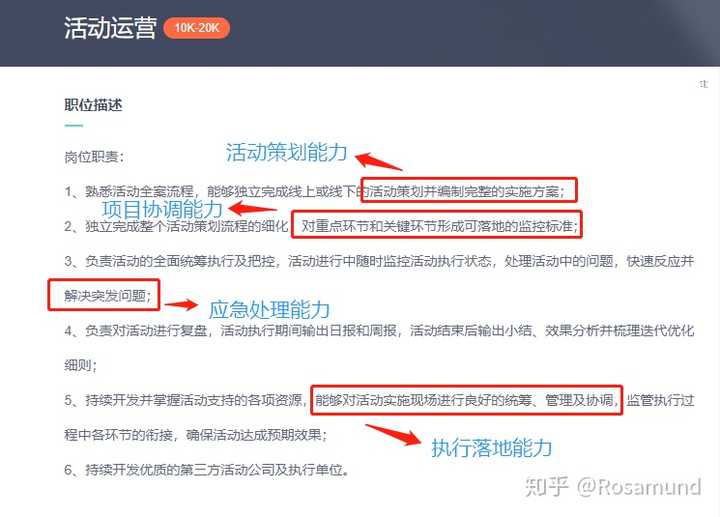Select the 活动运营 job title heading
The height and width of the screenshot is (517, 720).
tap(110, 28)
